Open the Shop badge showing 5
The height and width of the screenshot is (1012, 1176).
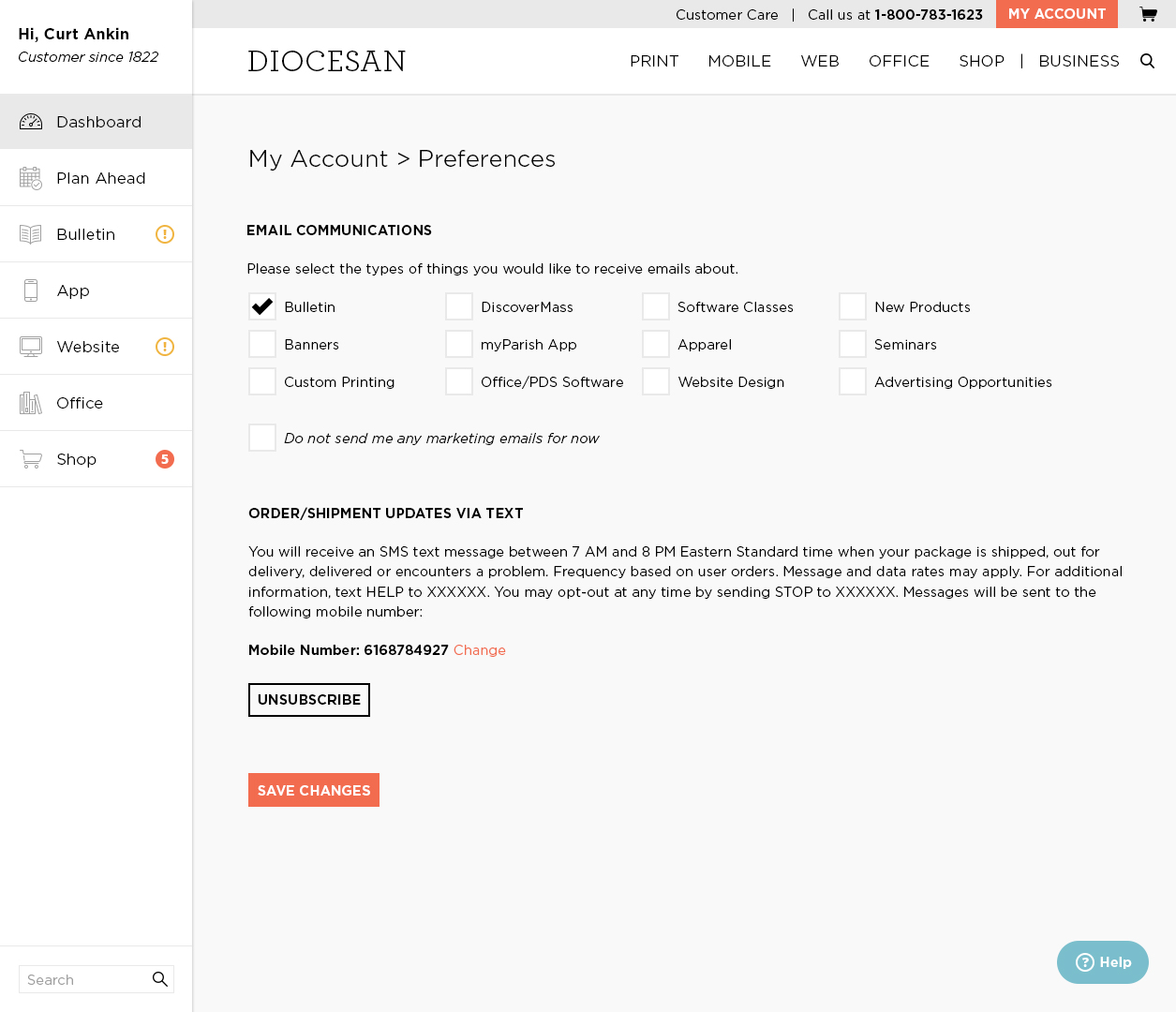point(165,459)
